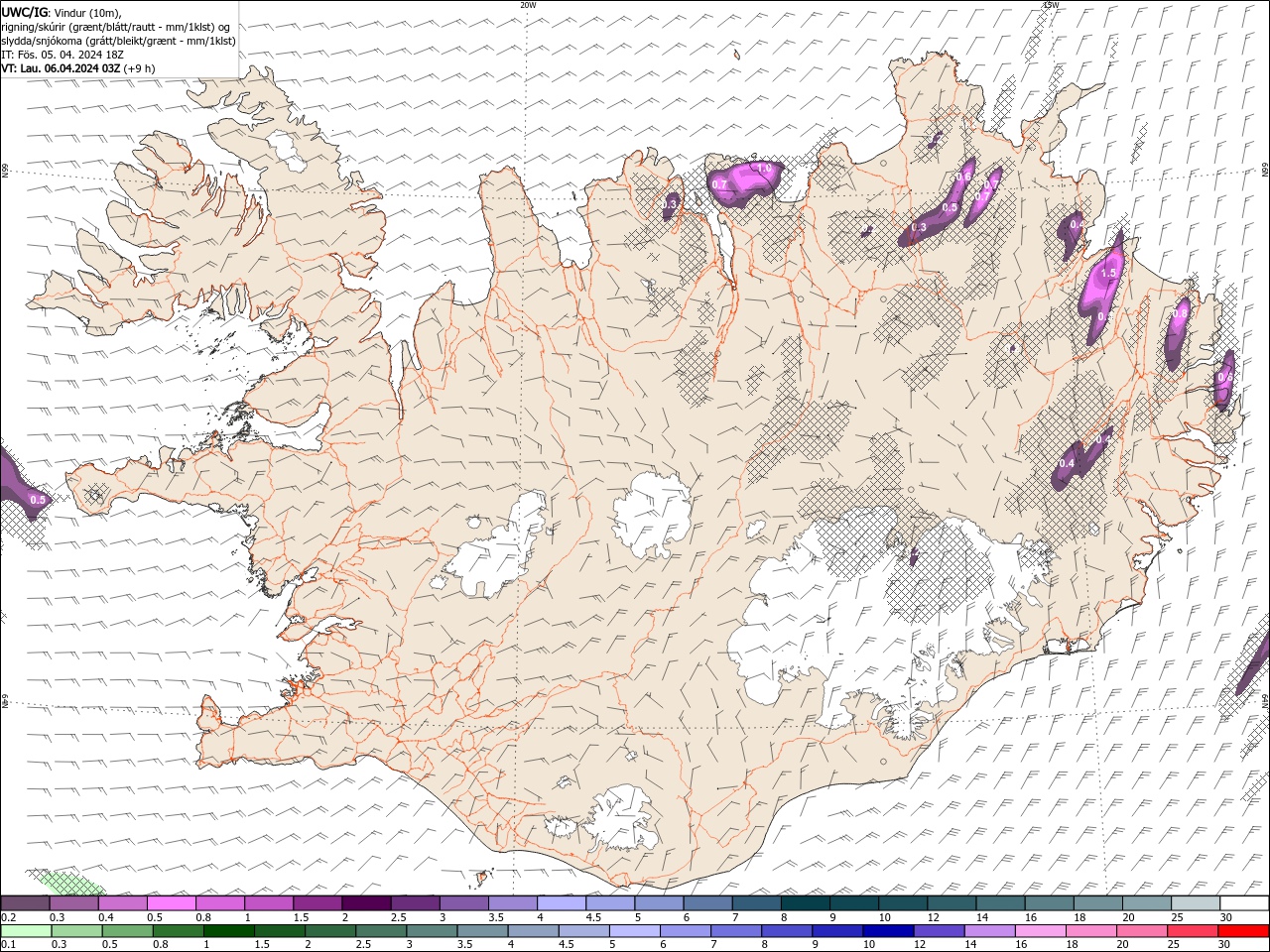Click the '0.4' value on the southeastern inland patch
1270x952 pixels.
tap(1068, 464)
